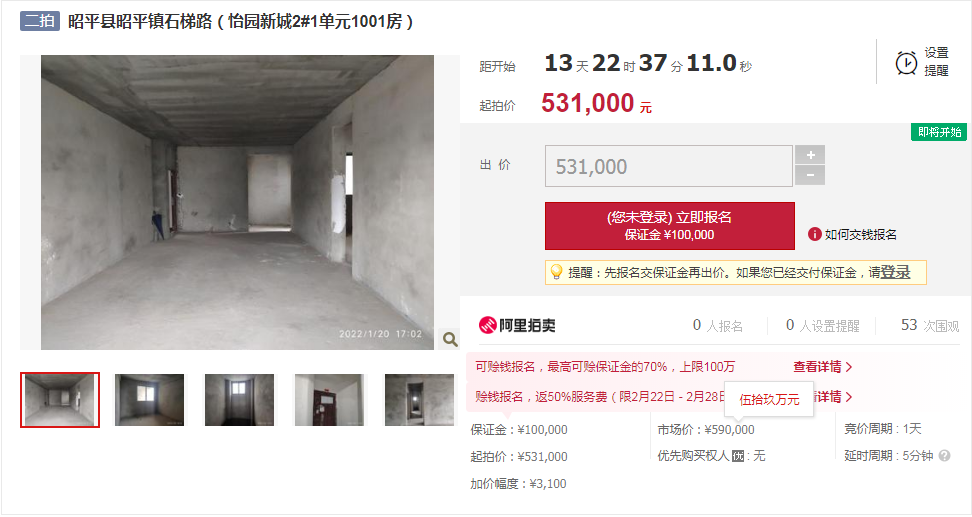Open the 登录 login link
The width and height of the screenshot is (972, 517).
pos(895,272)
